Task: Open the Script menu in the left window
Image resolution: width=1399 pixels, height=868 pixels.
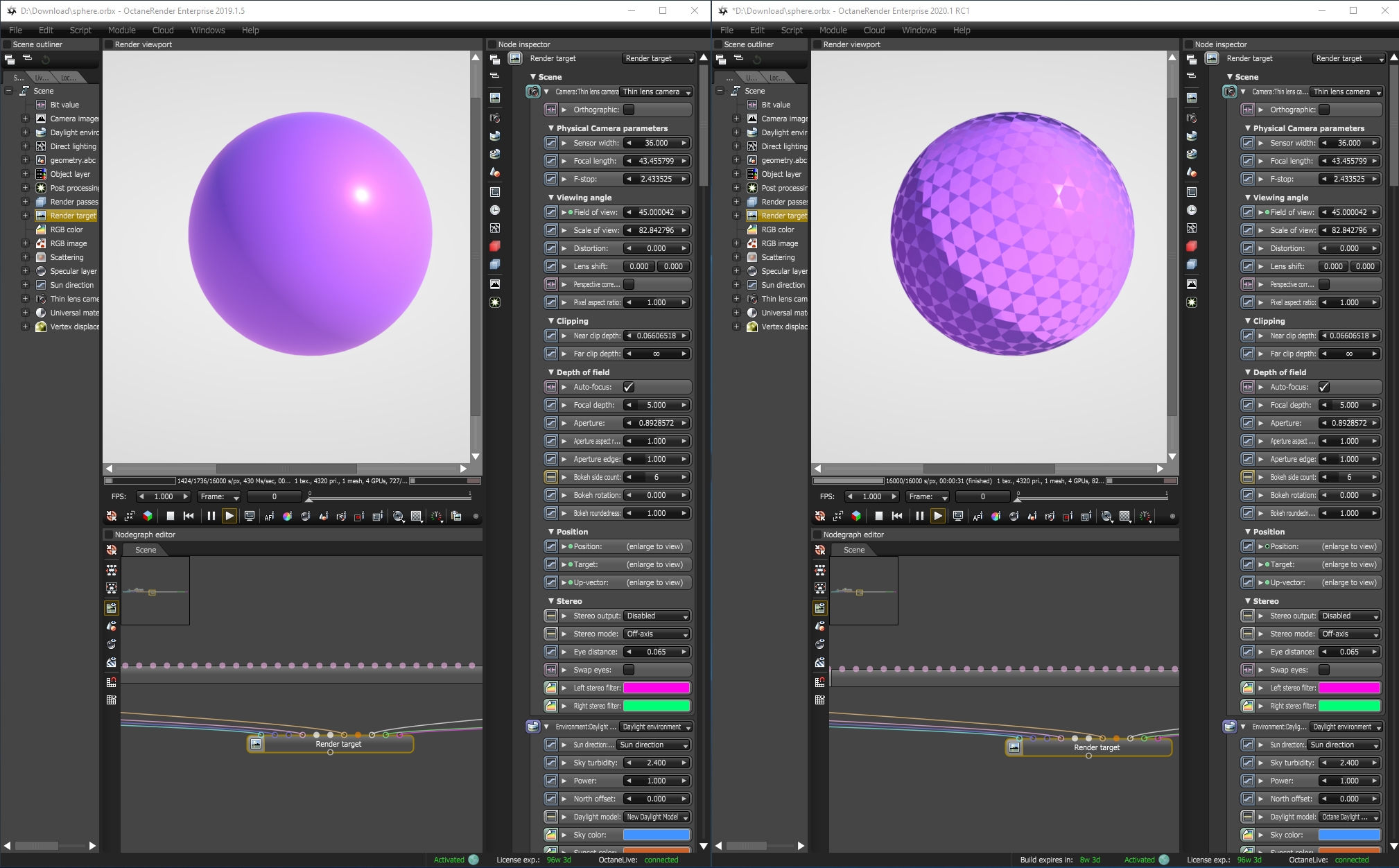Action: [80, 31]
